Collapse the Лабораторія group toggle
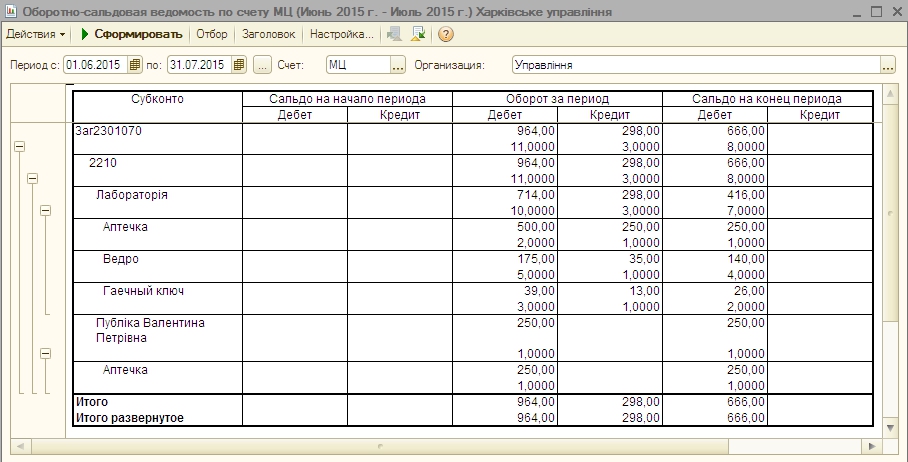The height and width of the screenshot is (462, 908). [45, 211]
